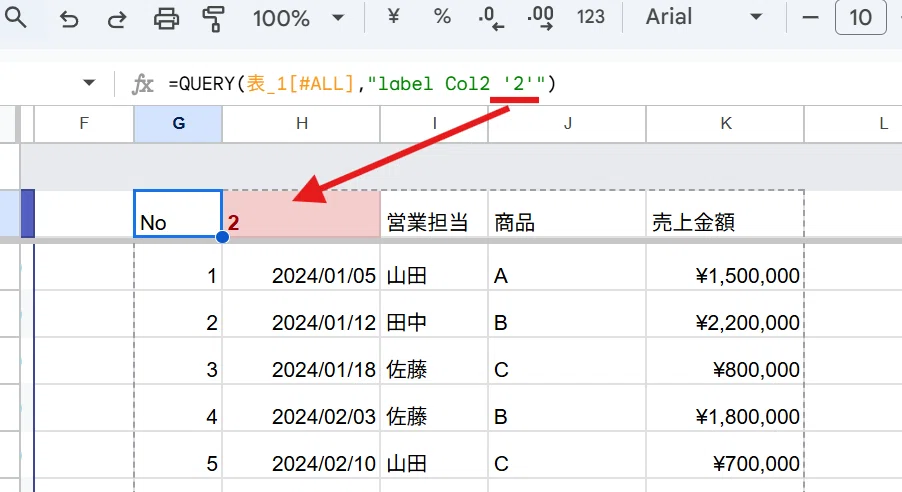The height and width of the screenshot is (492, 902).
Task: Select column G header
Action: pos(178,124)
